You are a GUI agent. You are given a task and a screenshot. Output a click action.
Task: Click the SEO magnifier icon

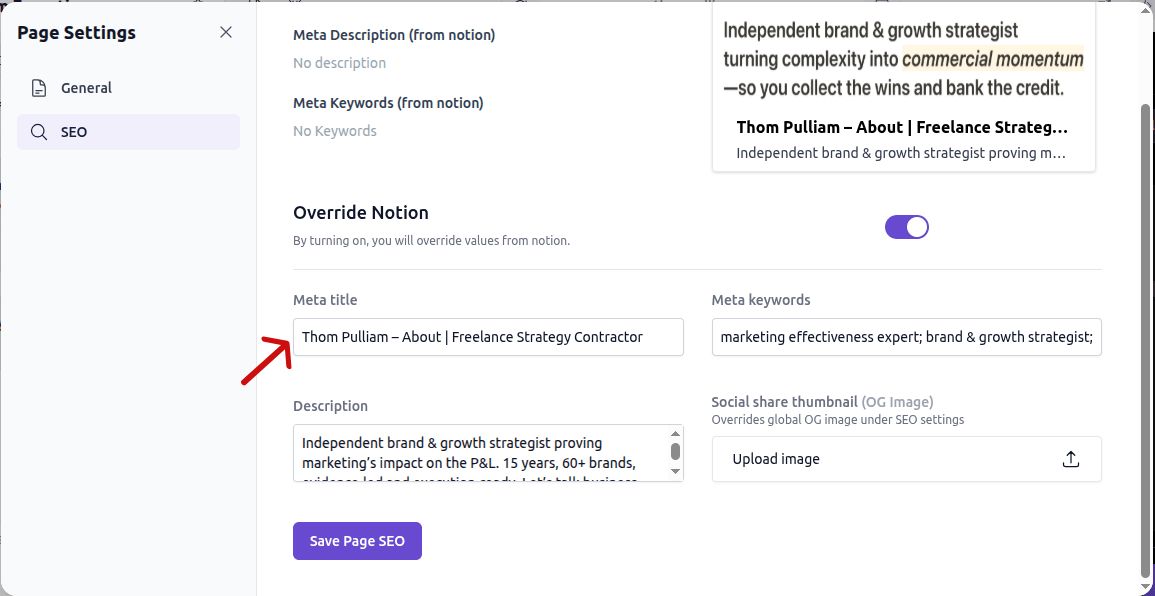(x=39, y=132)
